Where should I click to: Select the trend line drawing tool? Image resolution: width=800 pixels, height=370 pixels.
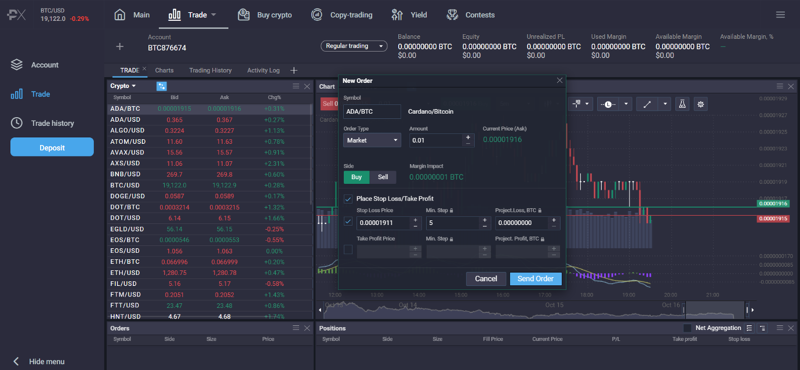647,104
